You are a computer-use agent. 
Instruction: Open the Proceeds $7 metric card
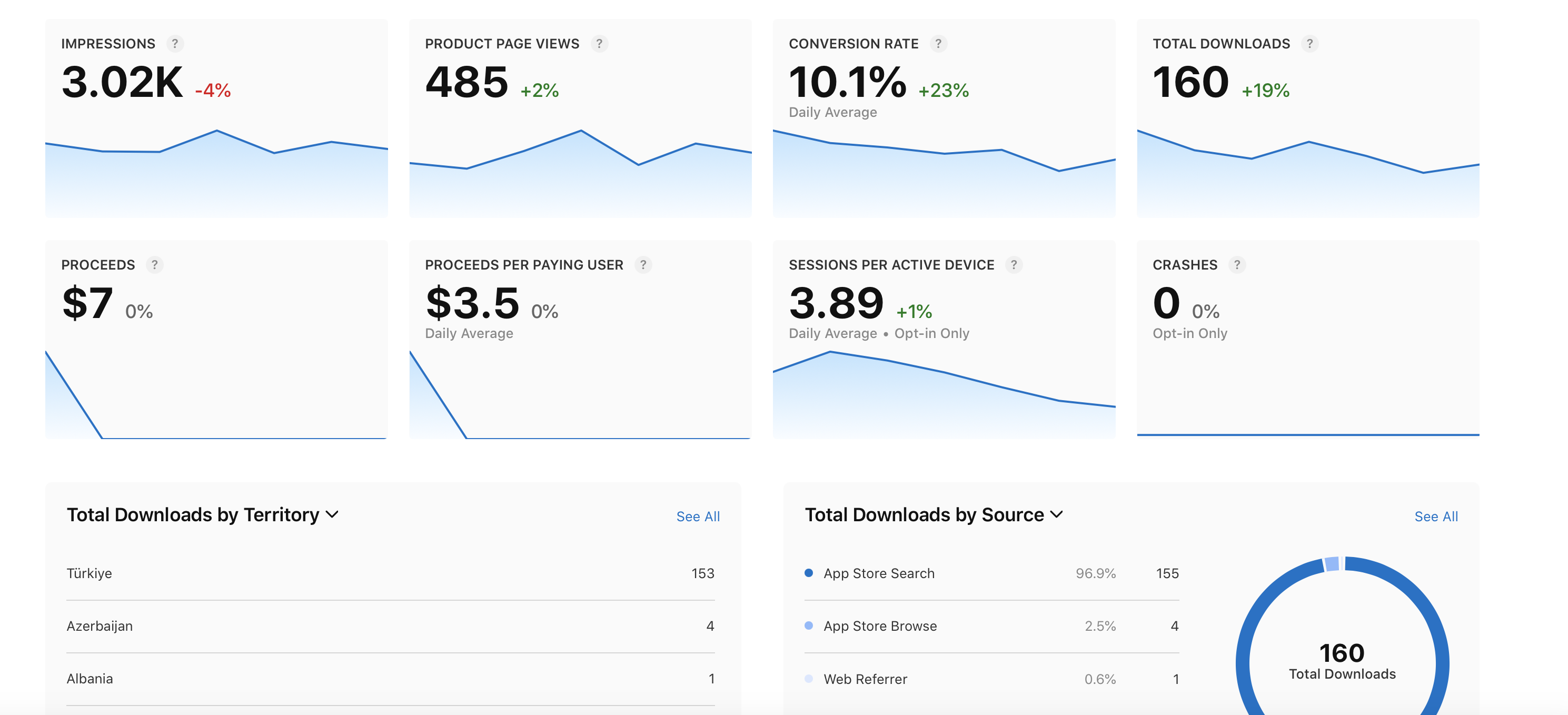coord(217,340)
